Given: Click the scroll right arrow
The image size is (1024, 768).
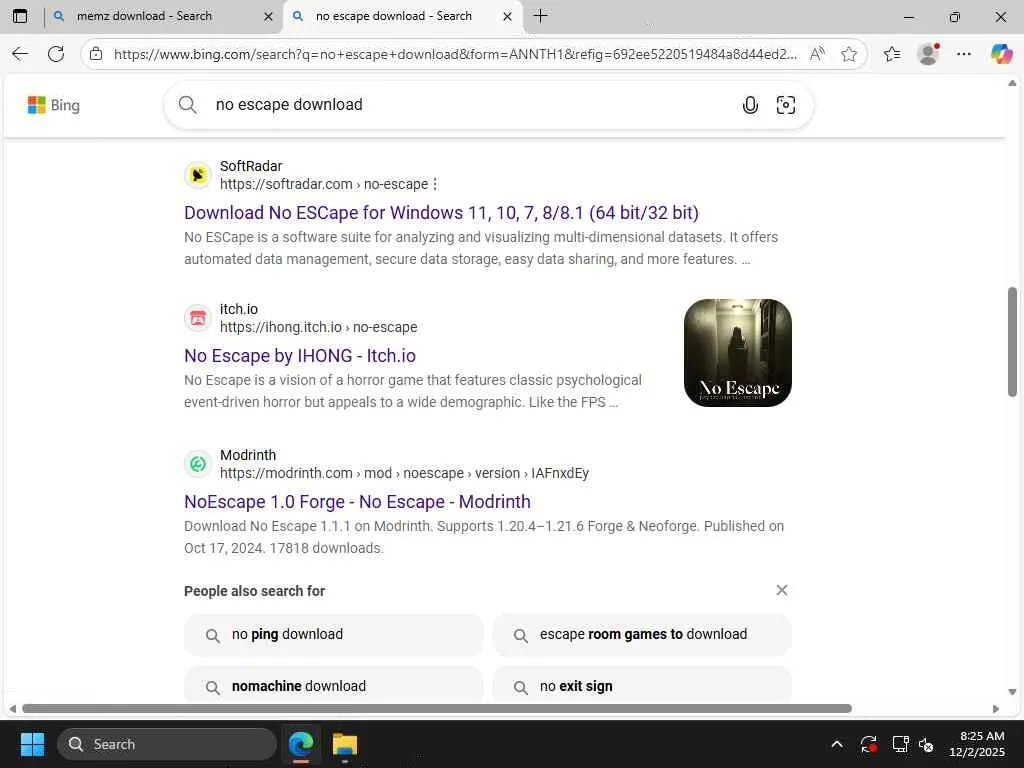Looking at the screenshot, I should pos(995,709).
